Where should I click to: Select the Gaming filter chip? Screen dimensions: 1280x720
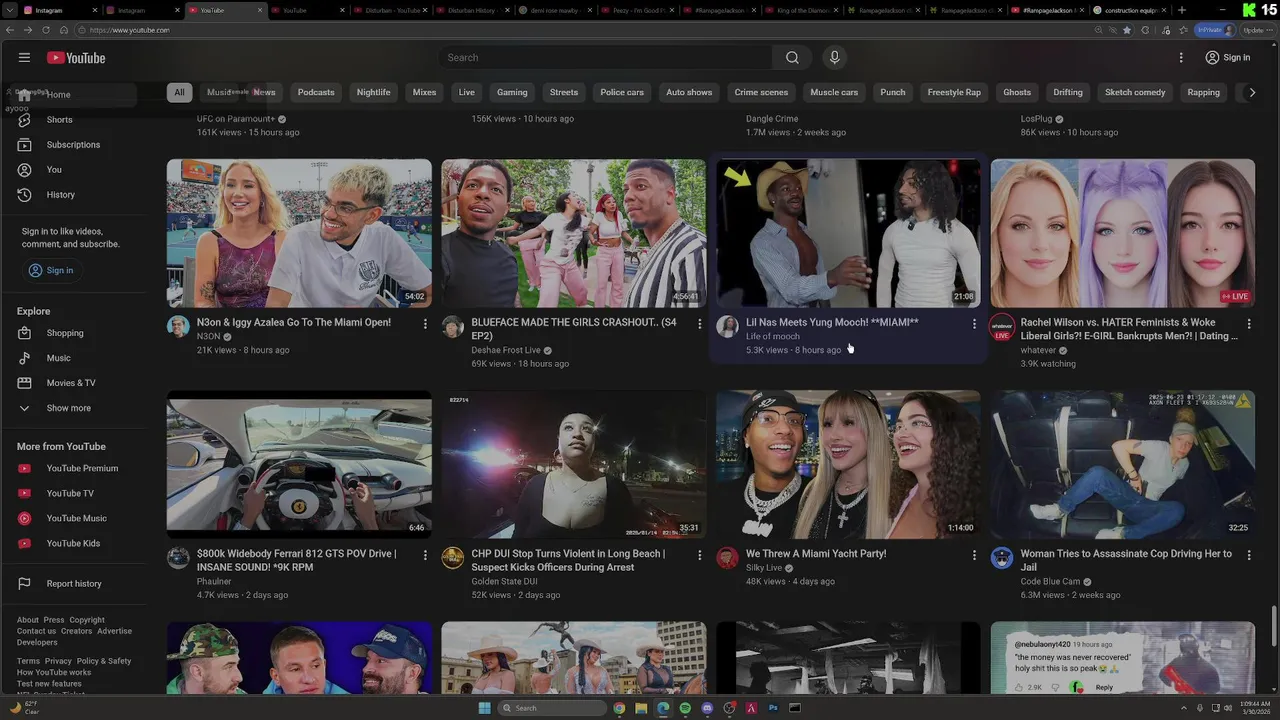[512, 92]
